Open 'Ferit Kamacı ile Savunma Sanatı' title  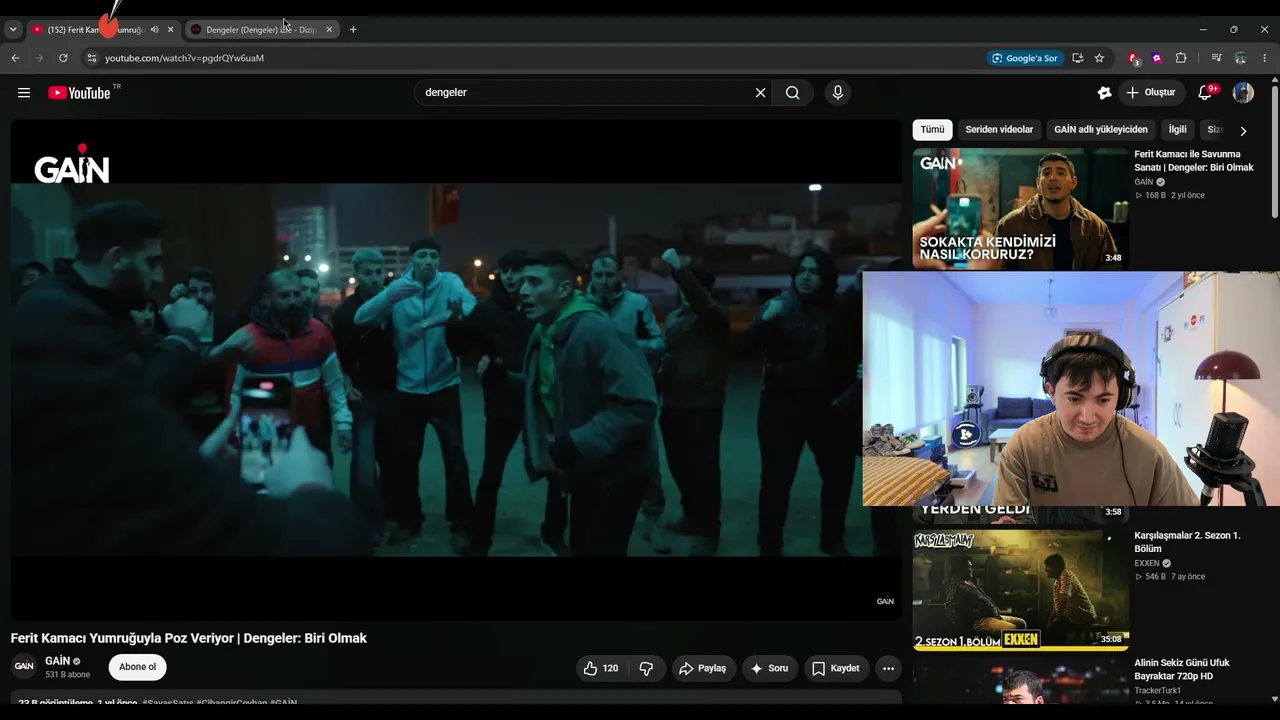coord(1193,161)
